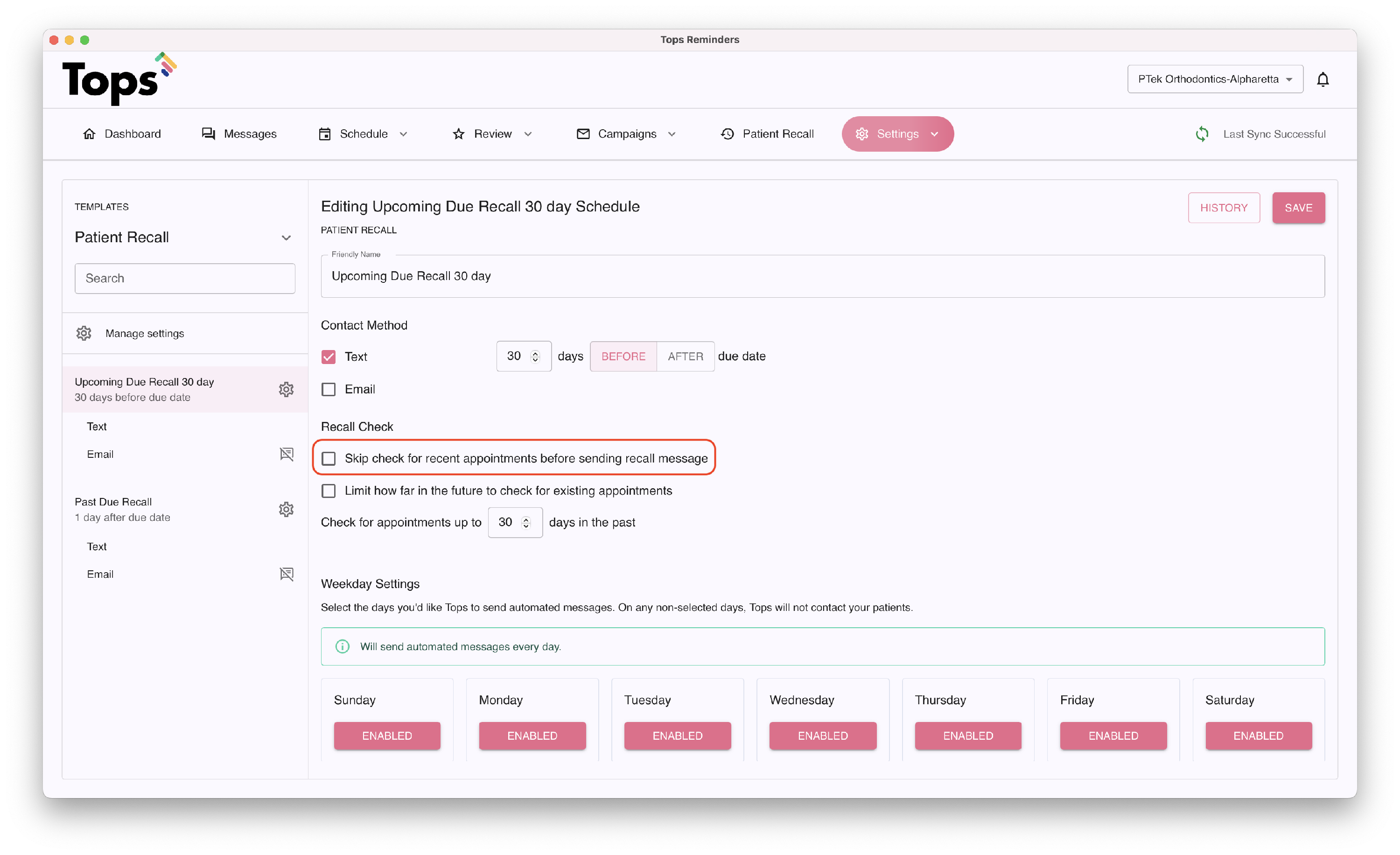Click disabled message icon beside Past Due Email

[x=287, y=574]
